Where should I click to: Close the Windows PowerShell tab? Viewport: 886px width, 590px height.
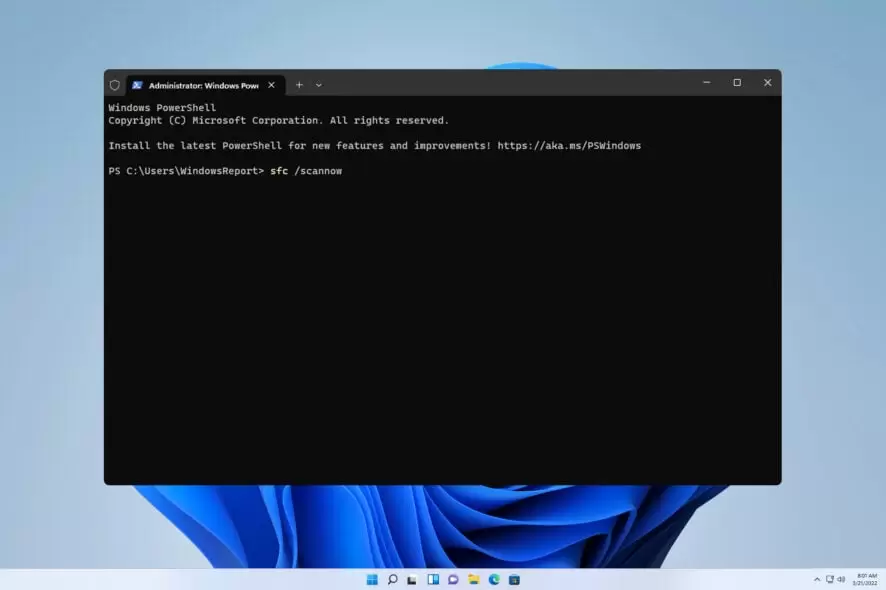point(271,85)
